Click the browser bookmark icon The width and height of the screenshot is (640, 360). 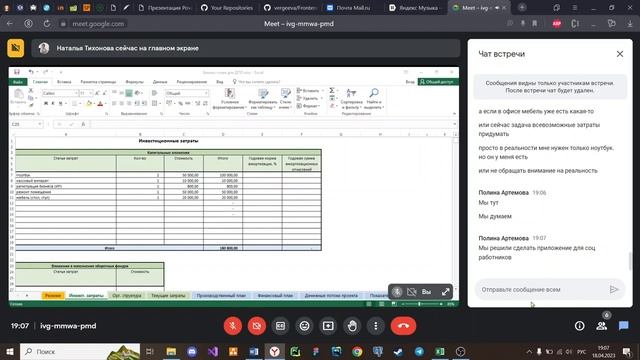coord(534,24)
